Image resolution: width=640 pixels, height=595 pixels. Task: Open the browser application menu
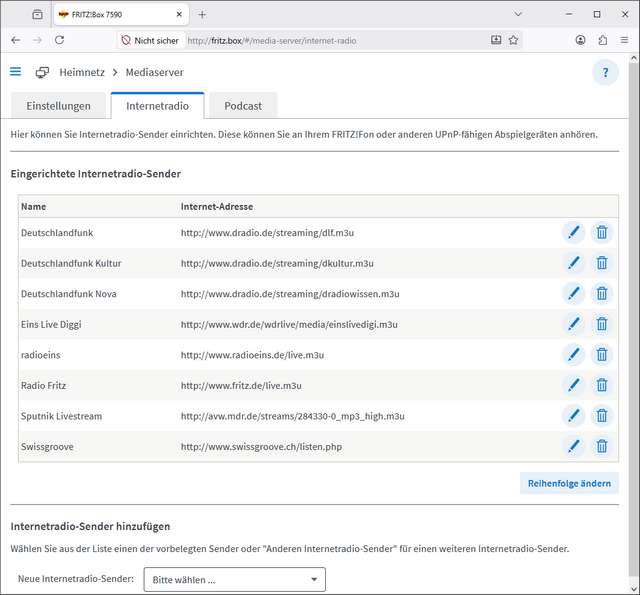(624, 40)
